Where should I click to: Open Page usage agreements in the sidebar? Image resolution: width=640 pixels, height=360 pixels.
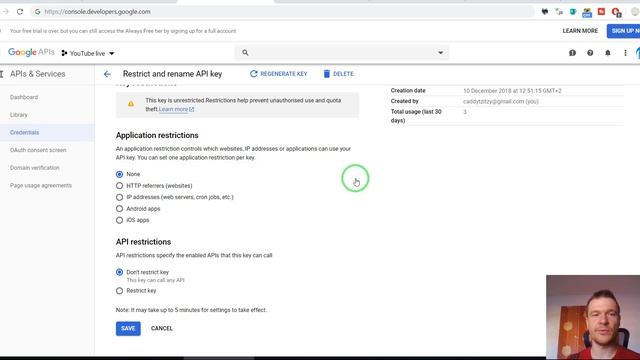[x=41, y=185]
